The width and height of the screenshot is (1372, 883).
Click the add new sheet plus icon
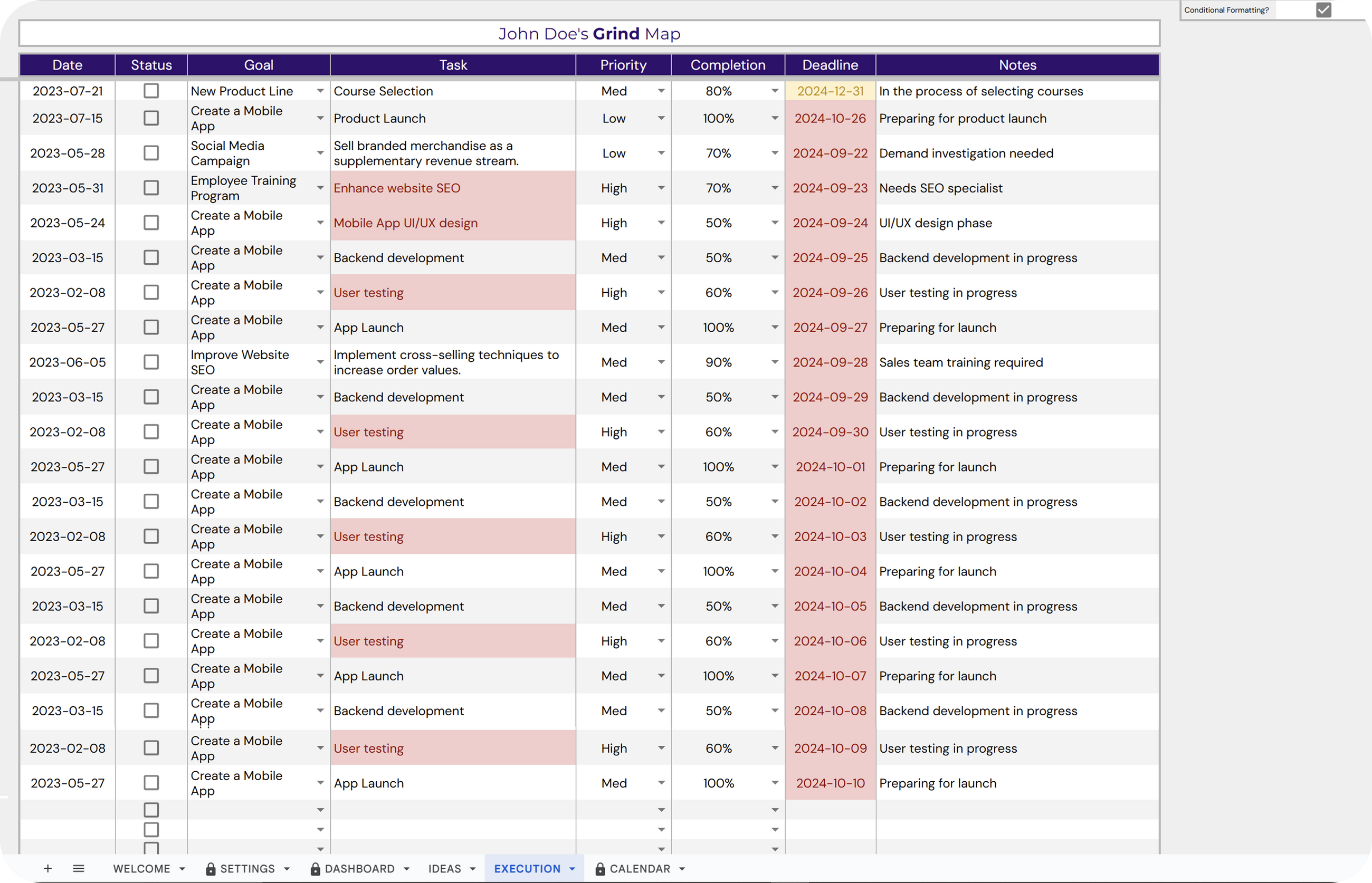48,868
